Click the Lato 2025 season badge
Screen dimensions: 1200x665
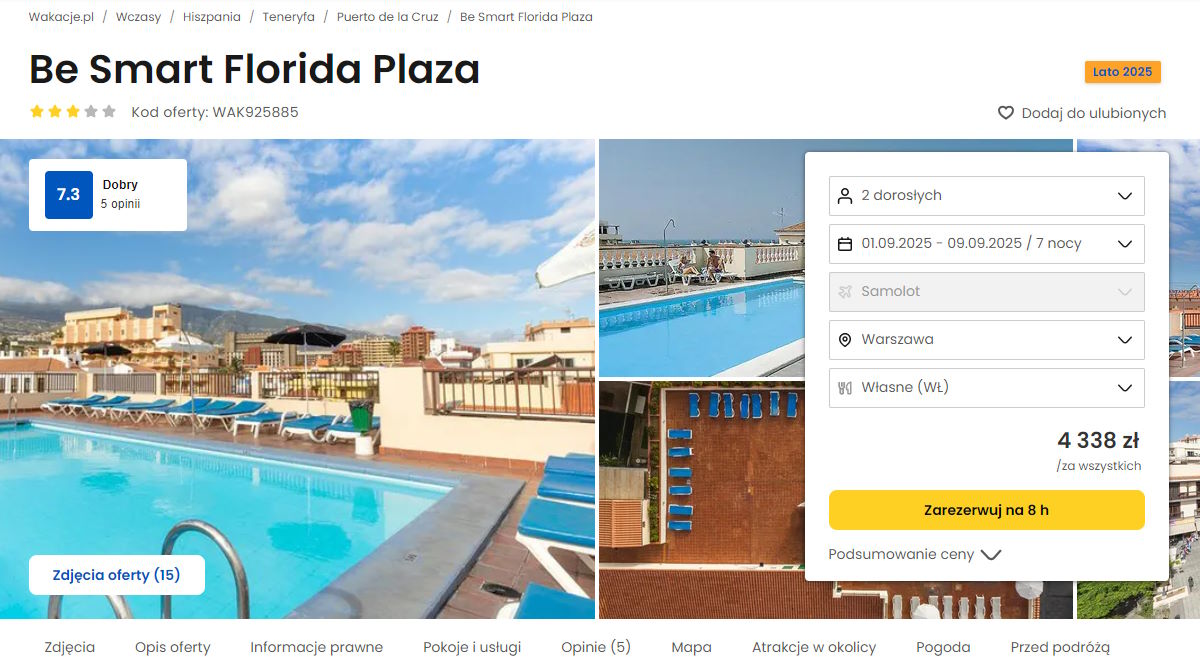click(x=1123, y=72)
